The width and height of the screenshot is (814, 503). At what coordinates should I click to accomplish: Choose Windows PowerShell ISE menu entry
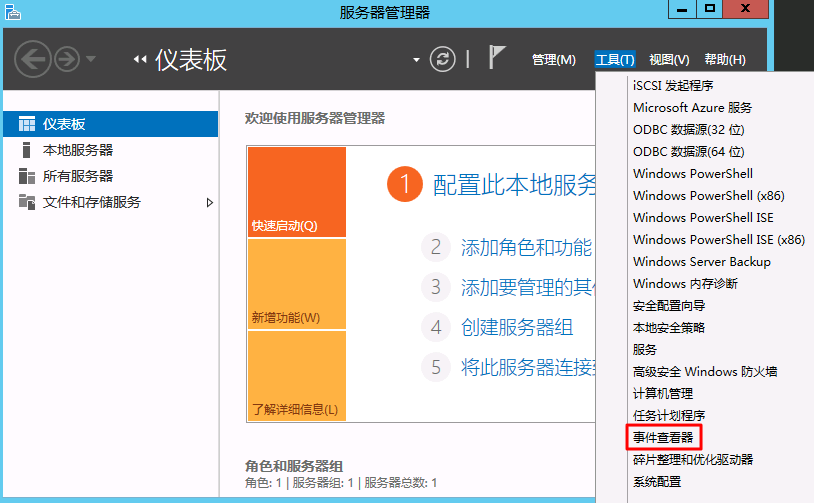pos(703,217)
